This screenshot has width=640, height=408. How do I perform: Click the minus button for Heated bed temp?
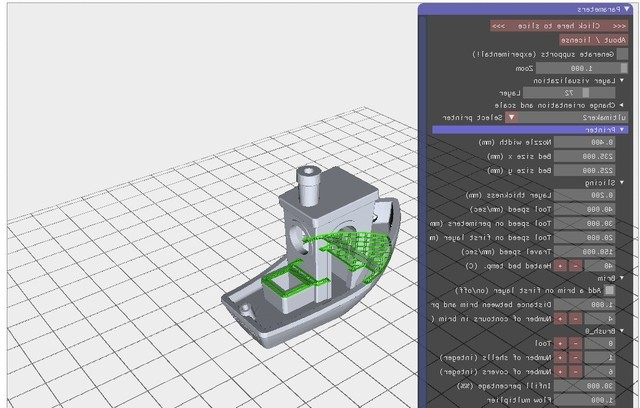coord(575,265)
